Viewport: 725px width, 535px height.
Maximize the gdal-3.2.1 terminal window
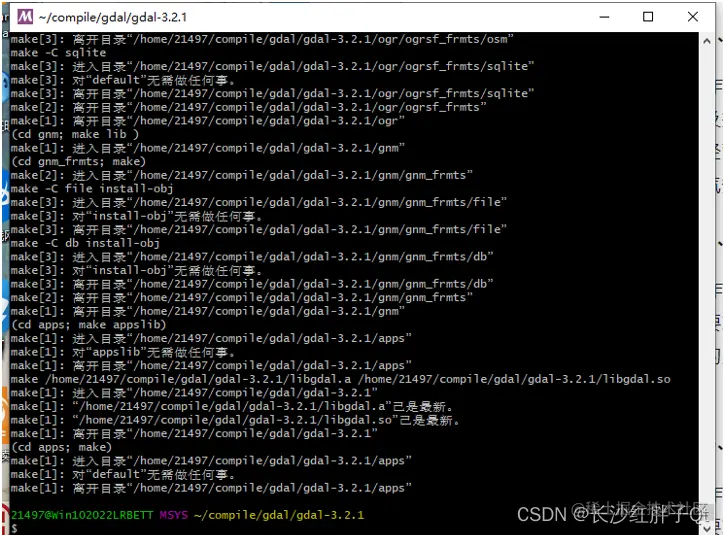pyautogui.click(x=648, y=17)
